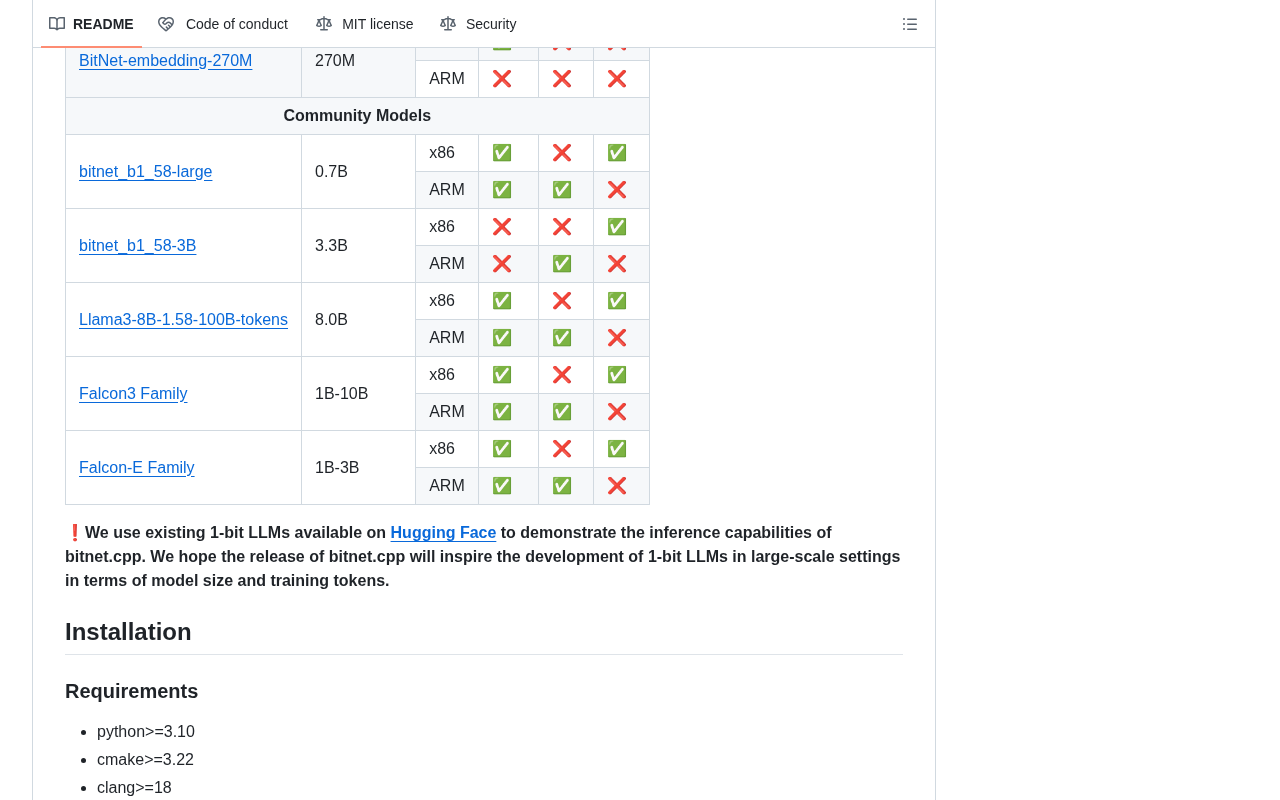Select the 8.0B parameter cell
Viewport: 1280px width, 800px height.
click(358, 320)
